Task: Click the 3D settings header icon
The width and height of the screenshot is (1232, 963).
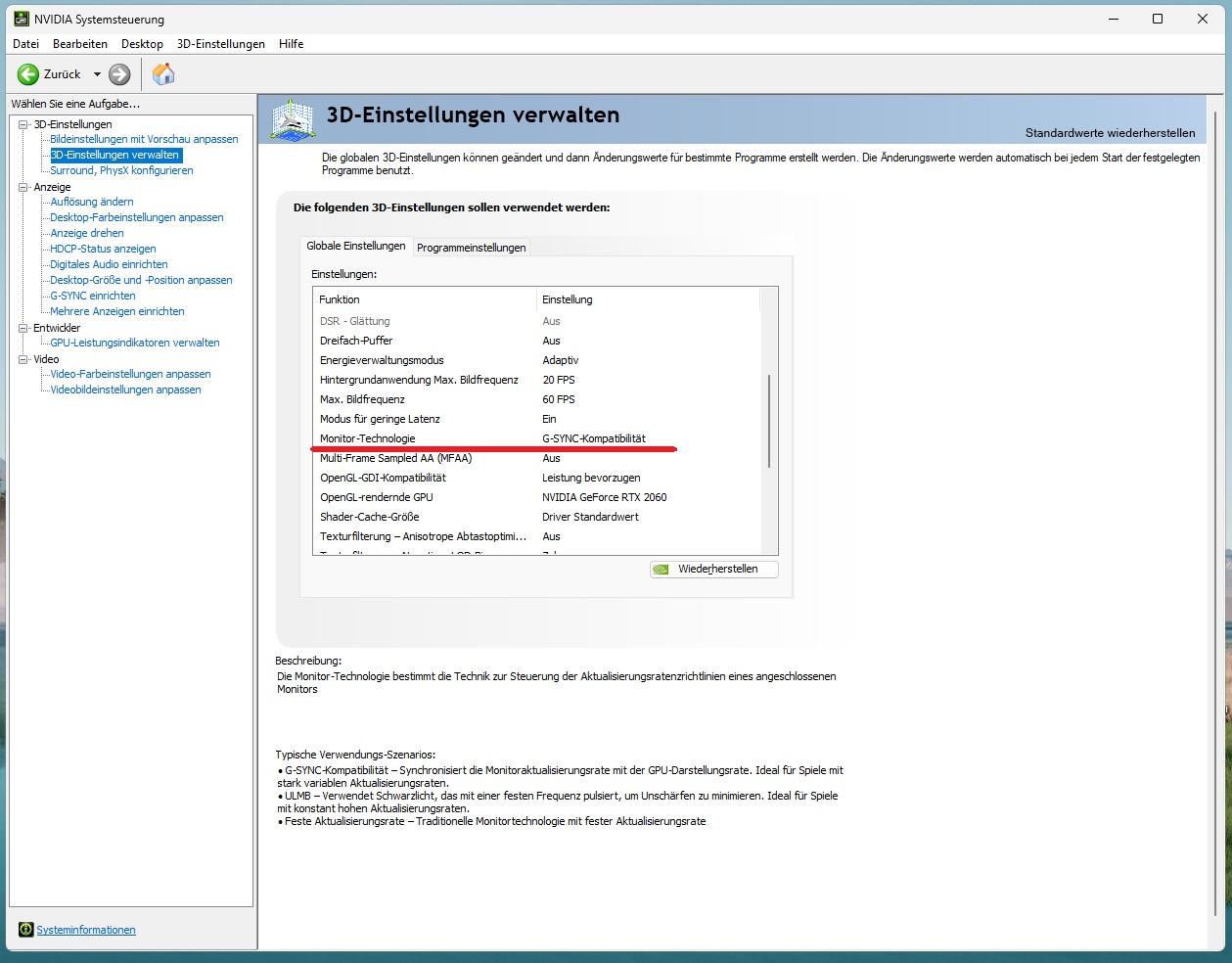Action: (293, 120)
